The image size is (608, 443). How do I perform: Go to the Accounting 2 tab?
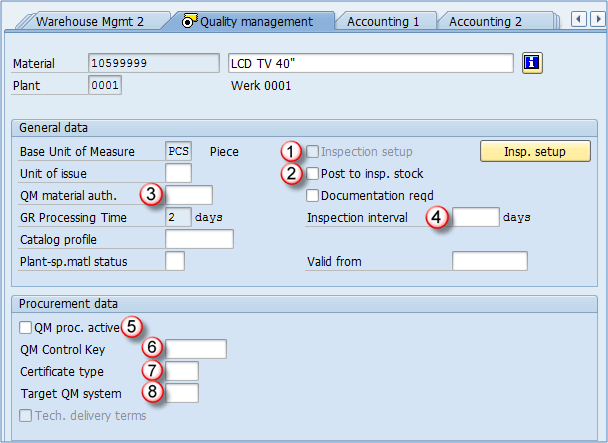click(x=485, y=21)
